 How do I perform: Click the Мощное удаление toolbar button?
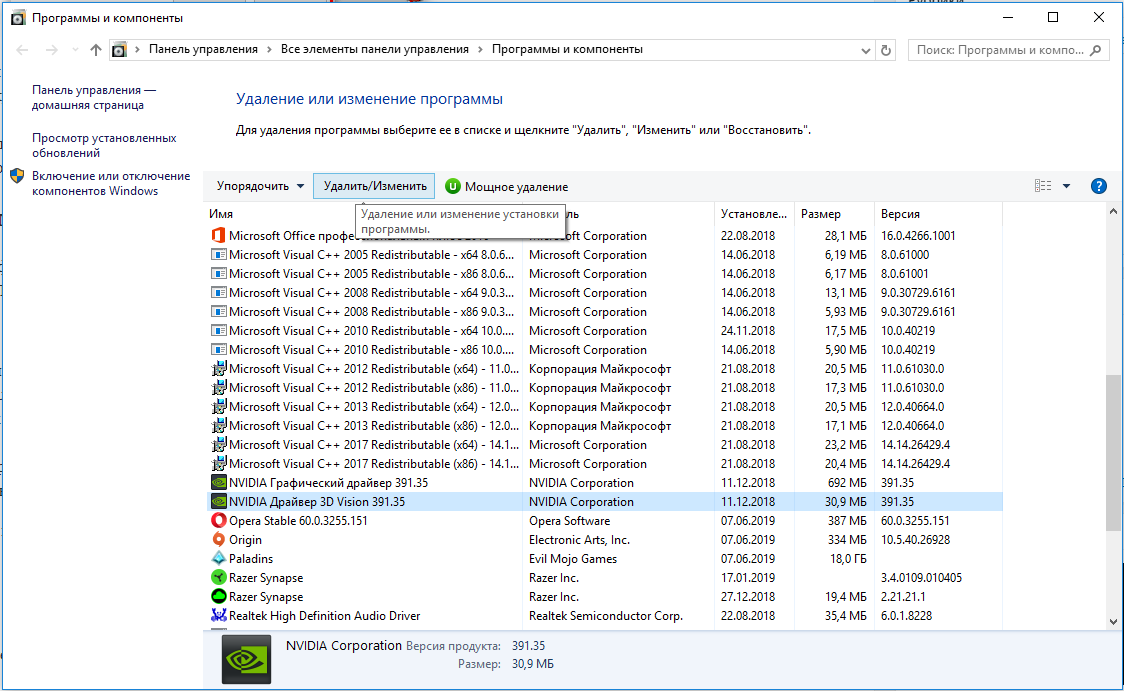coord(507,186)
